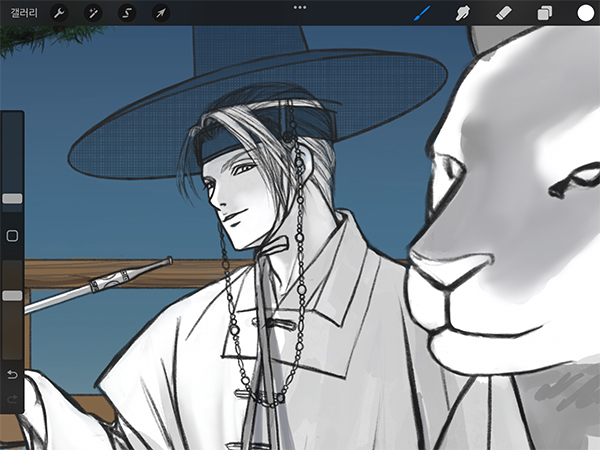Open the 갤러리 (Gallery) view
The width and height of the screenshot is (600, 450).
[24, 13]
